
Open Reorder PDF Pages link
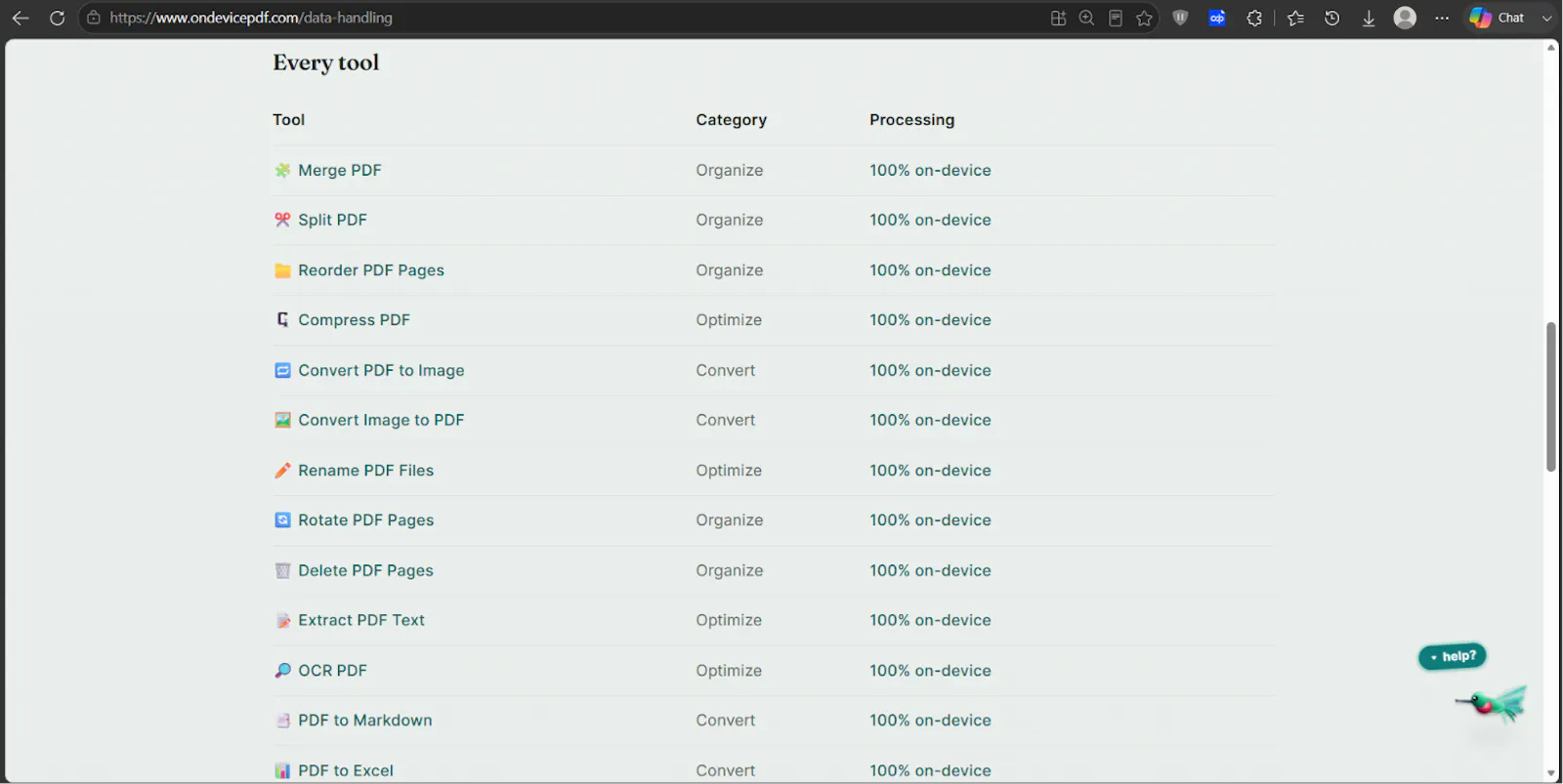[371, 270]
